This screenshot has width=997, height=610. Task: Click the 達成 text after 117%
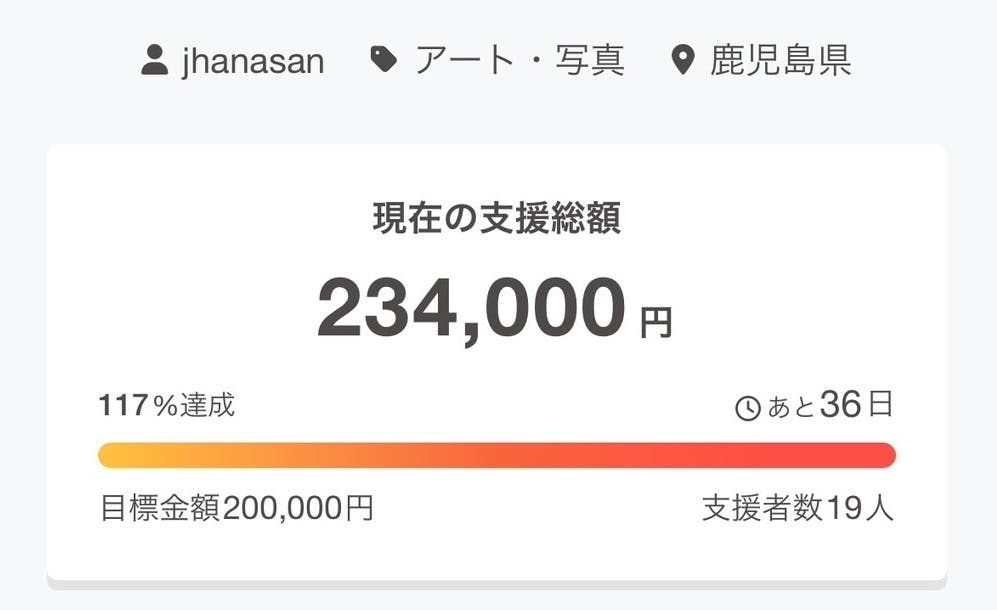click(x=208, y=406)
